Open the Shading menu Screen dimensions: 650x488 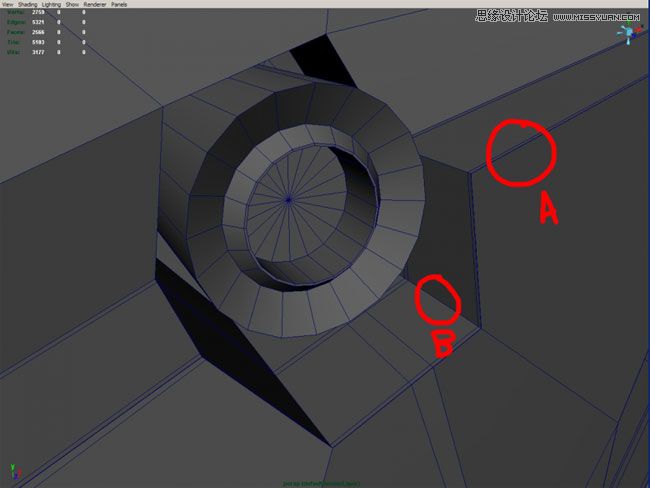click(x=27, y=4)
